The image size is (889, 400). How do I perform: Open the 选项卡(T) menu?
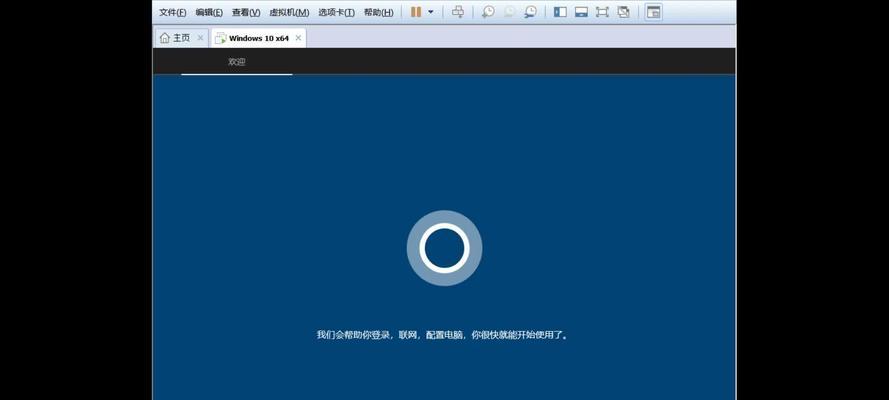pyautogui.click(x=336, y=12)
